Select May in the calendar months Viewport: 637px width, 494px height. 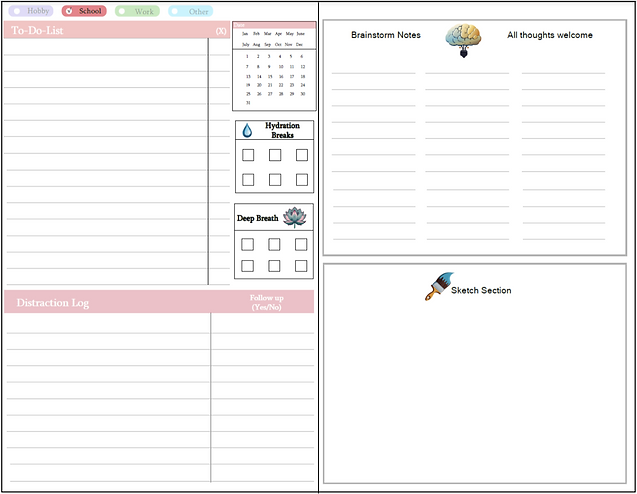pos(289,34)
